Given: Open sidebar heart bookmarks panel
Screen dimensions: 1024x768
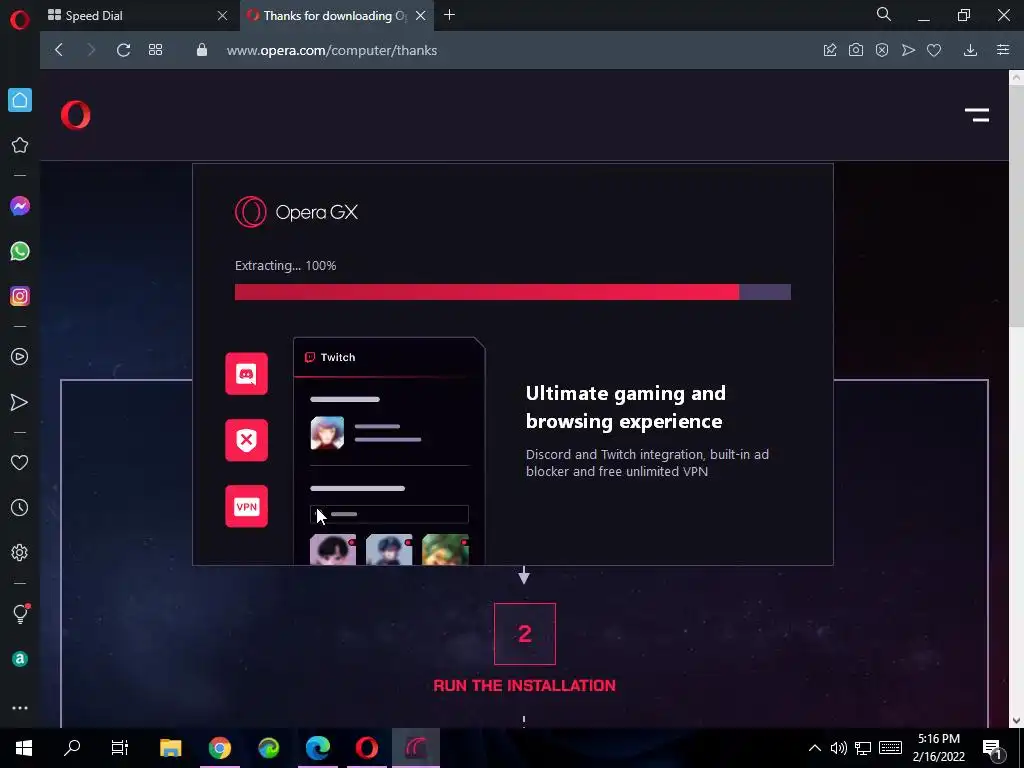Looking at the screenshot, I should coord(20,463).
